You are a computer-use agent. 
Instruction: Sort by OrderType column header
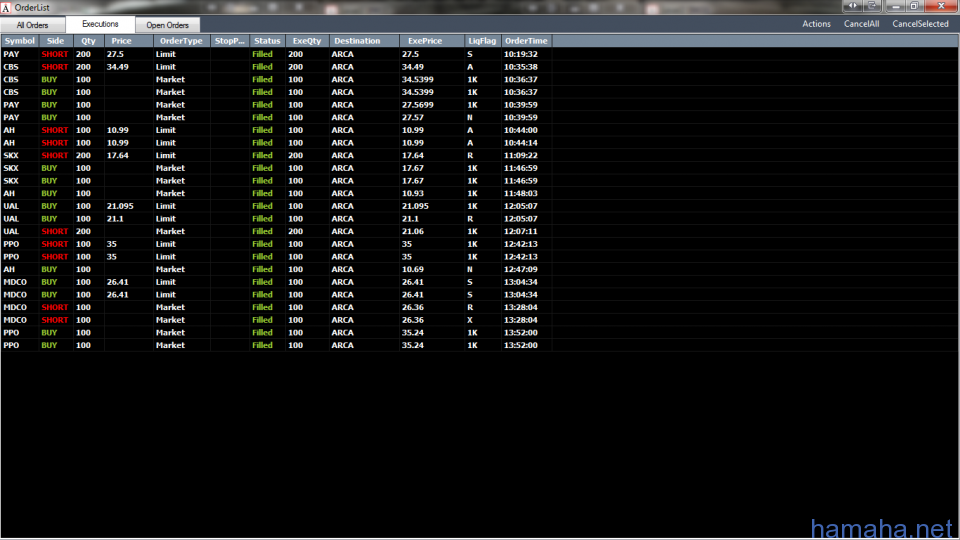click(181, 41)
